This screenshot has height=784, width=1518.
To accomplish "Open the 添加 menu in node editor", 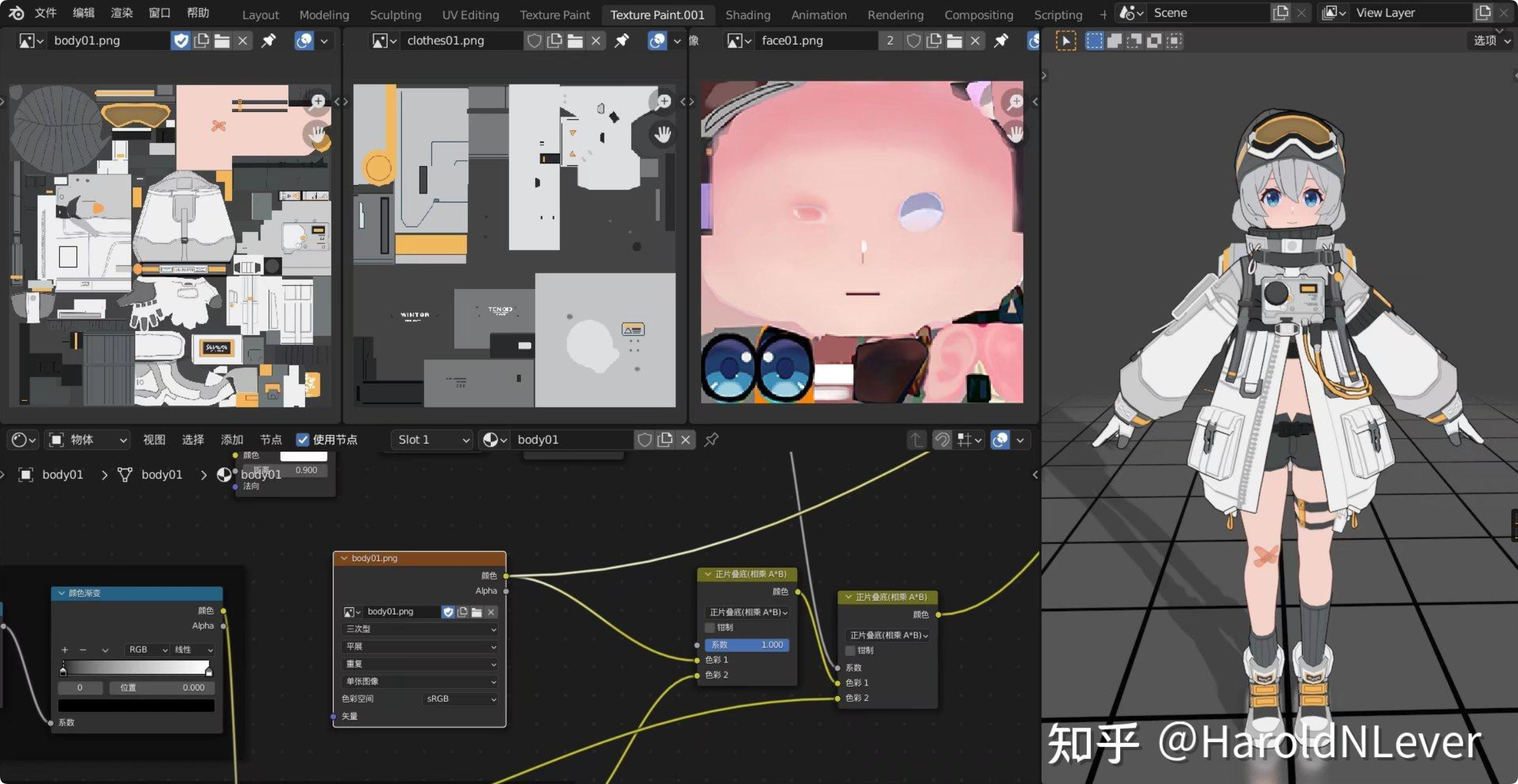I will [232, 440].
